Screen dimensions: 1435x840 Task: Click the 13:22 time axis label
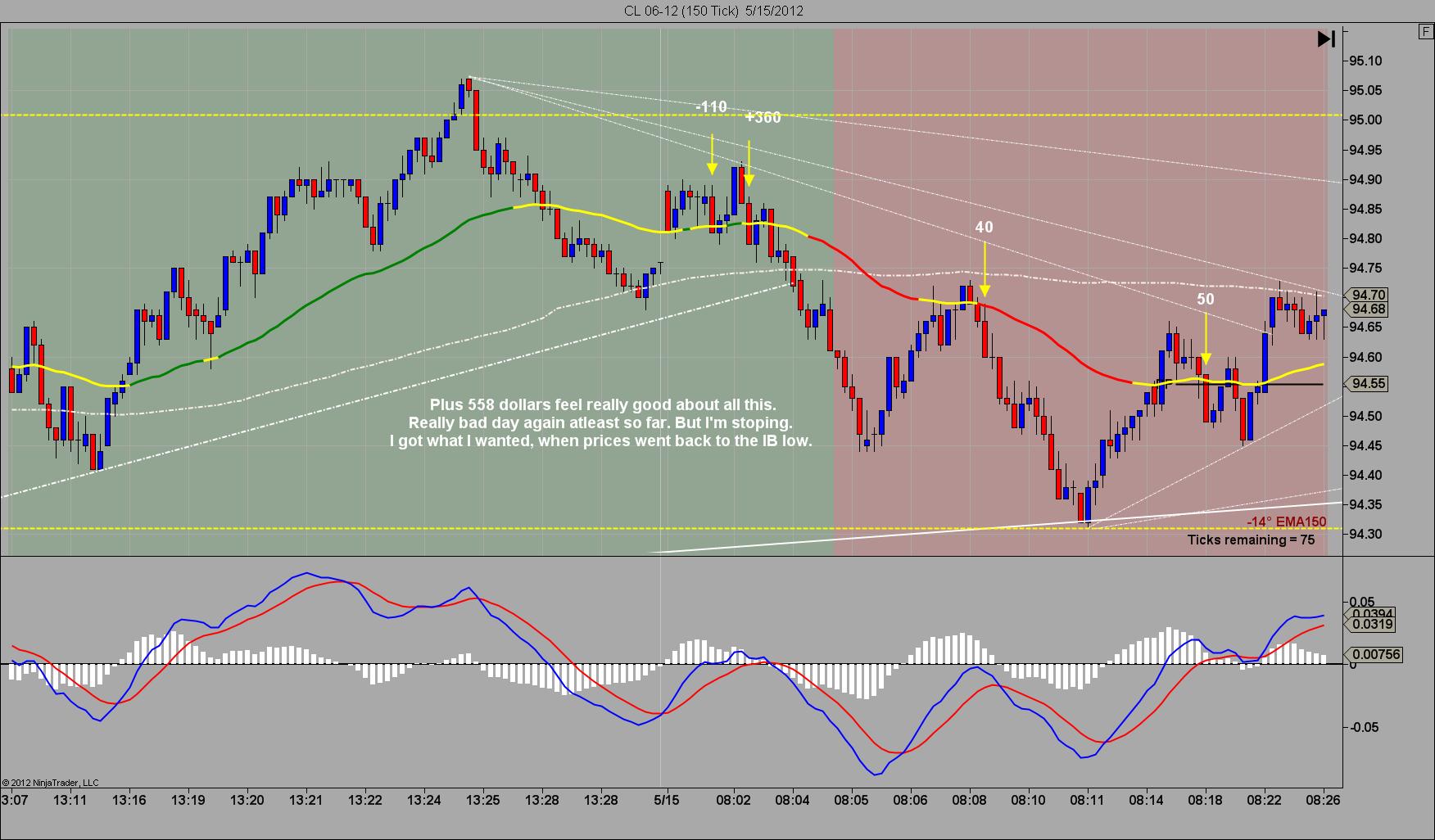tap(364, 800)
